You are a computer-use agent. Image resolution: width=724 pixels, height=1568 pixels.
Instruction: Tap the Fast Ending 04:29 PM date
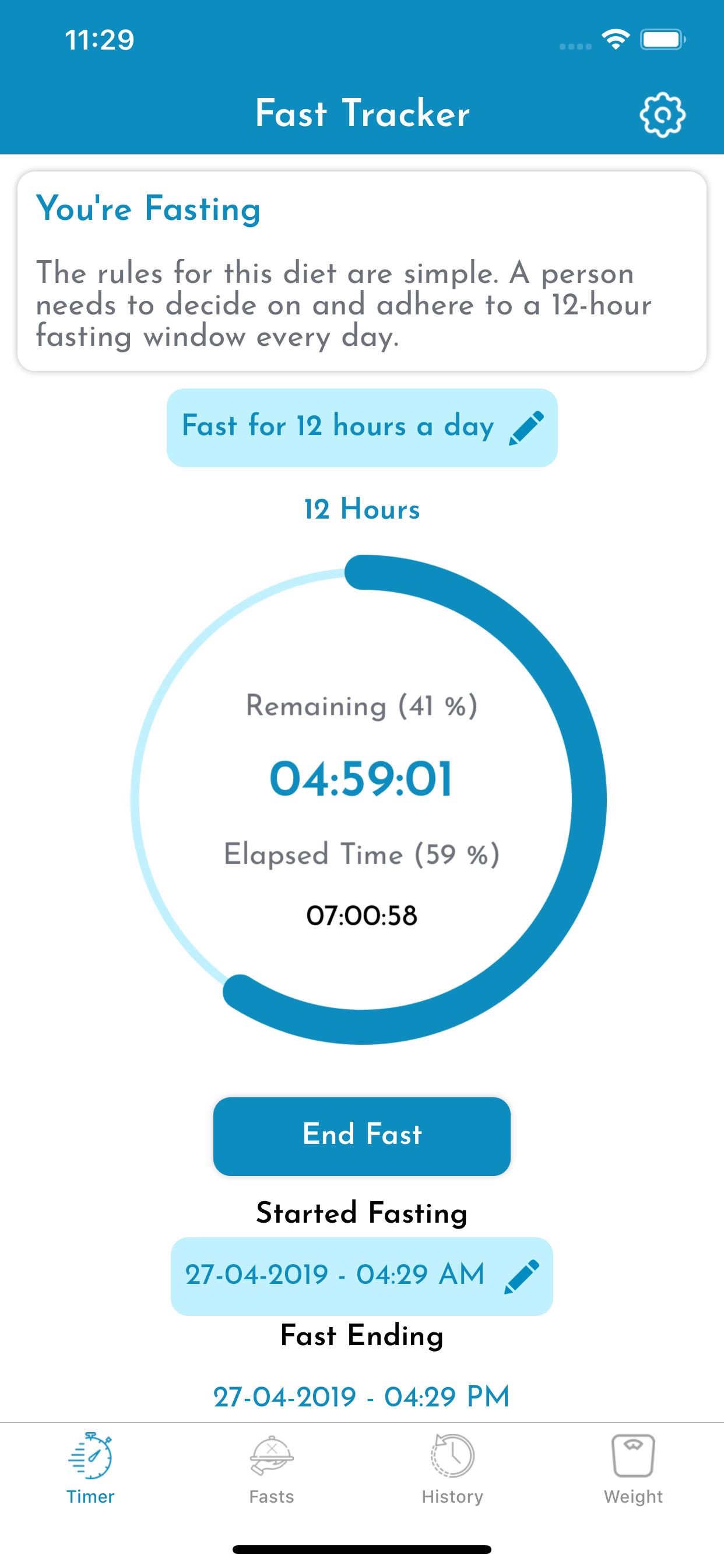[x=361, y=1396]
